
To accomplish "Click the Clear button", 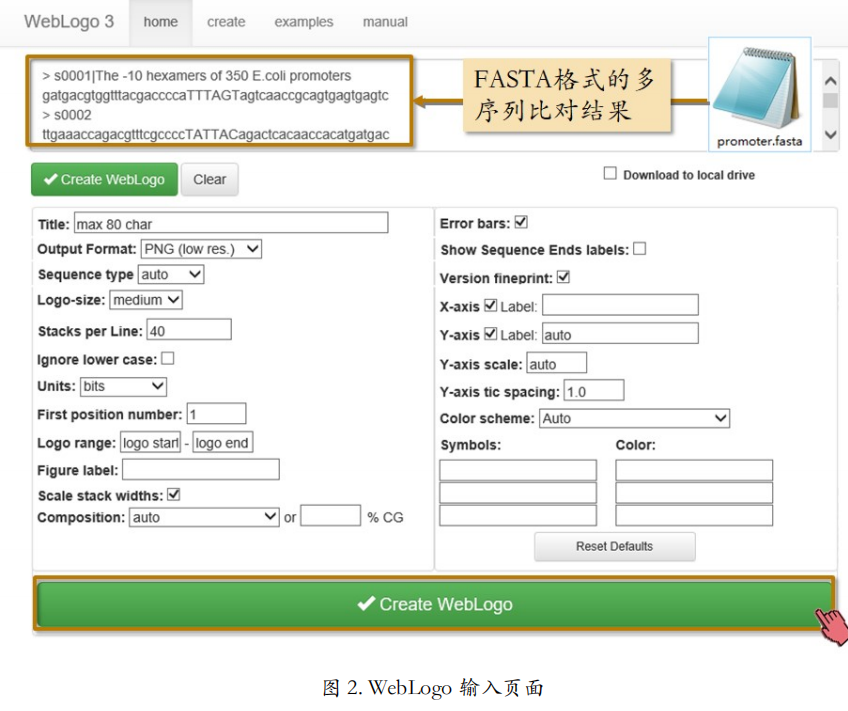I will coord(210,180).
